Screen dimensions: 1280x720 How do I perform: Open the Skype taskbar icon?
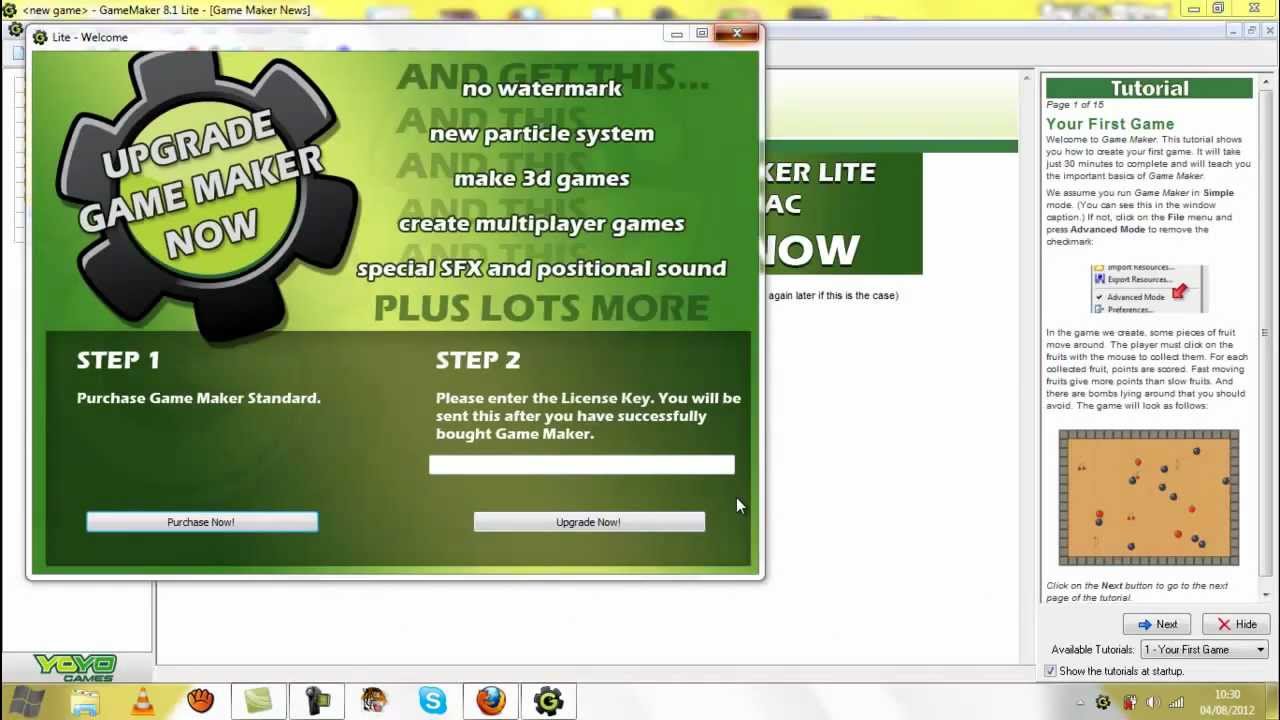click(x=433, y=701)
